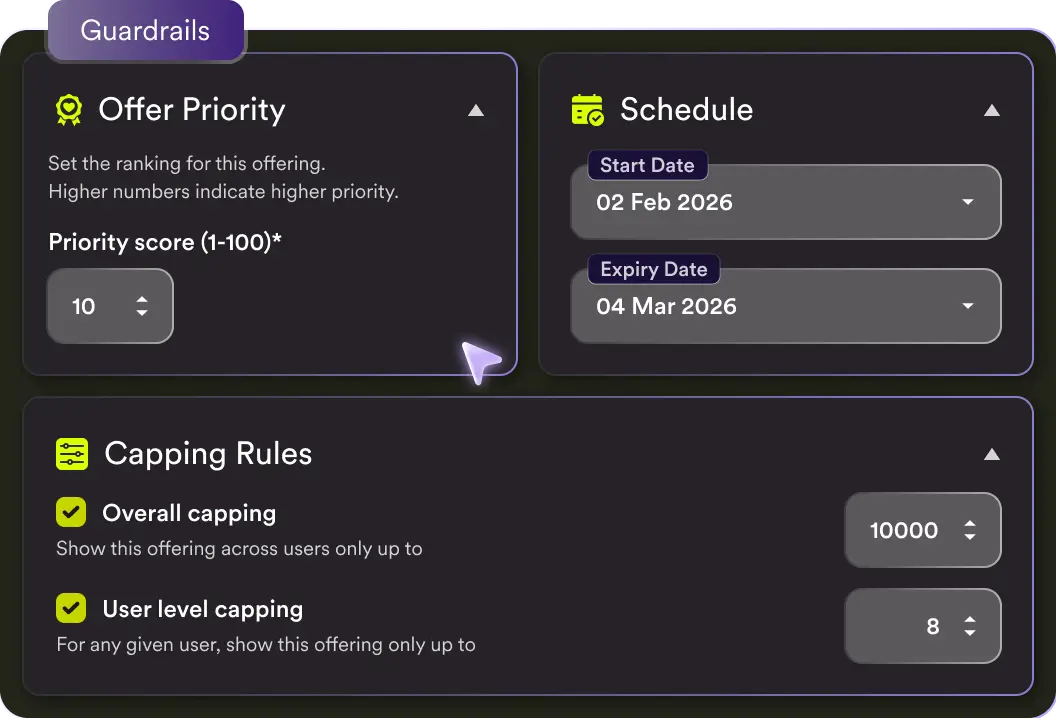The image size is (1056, 718).
Task: Click the Priority score value 10 field
Action: point(84,306)
